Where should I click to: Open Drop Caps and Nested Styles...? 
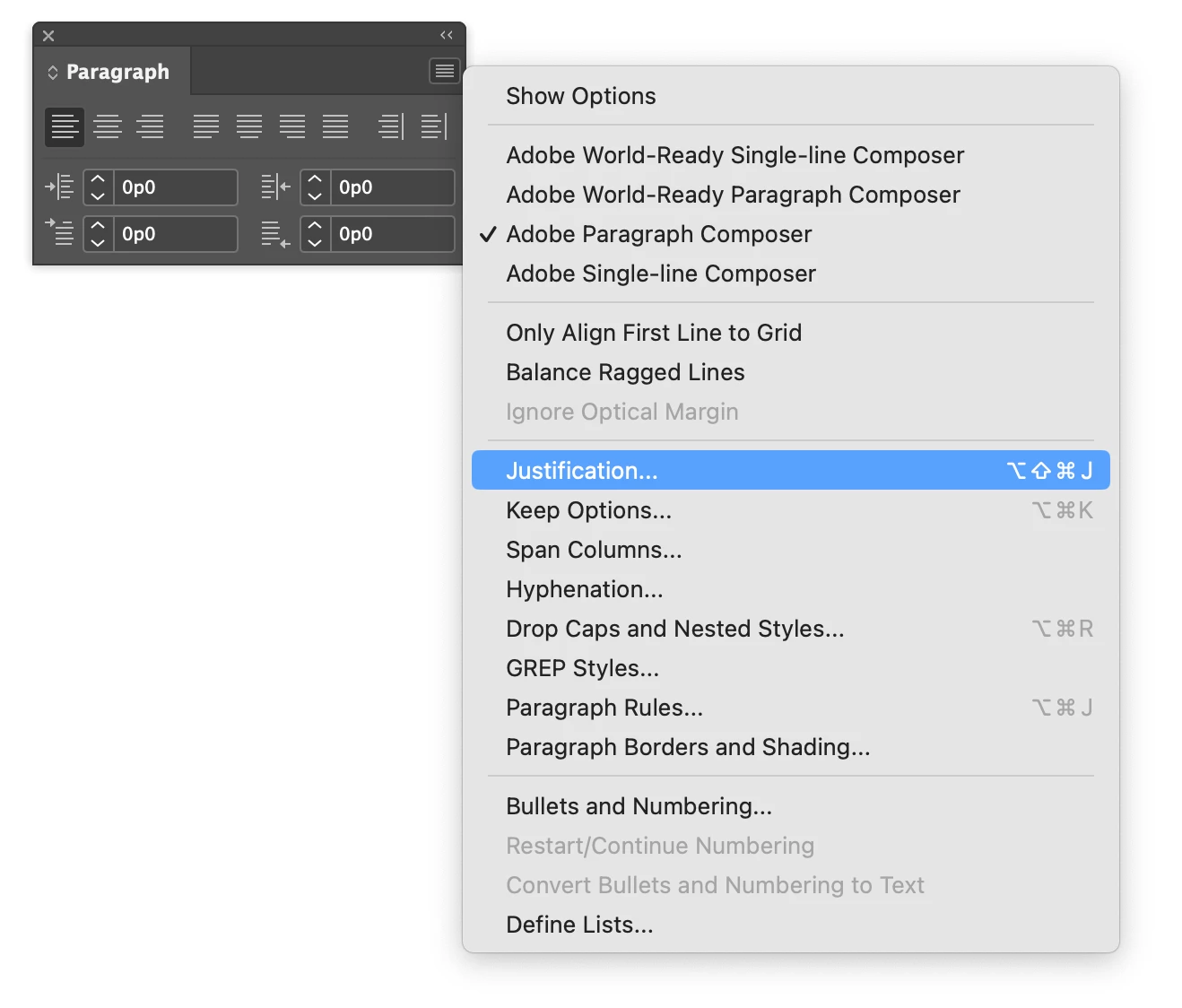pyautogui.click(x=791, y=629)
